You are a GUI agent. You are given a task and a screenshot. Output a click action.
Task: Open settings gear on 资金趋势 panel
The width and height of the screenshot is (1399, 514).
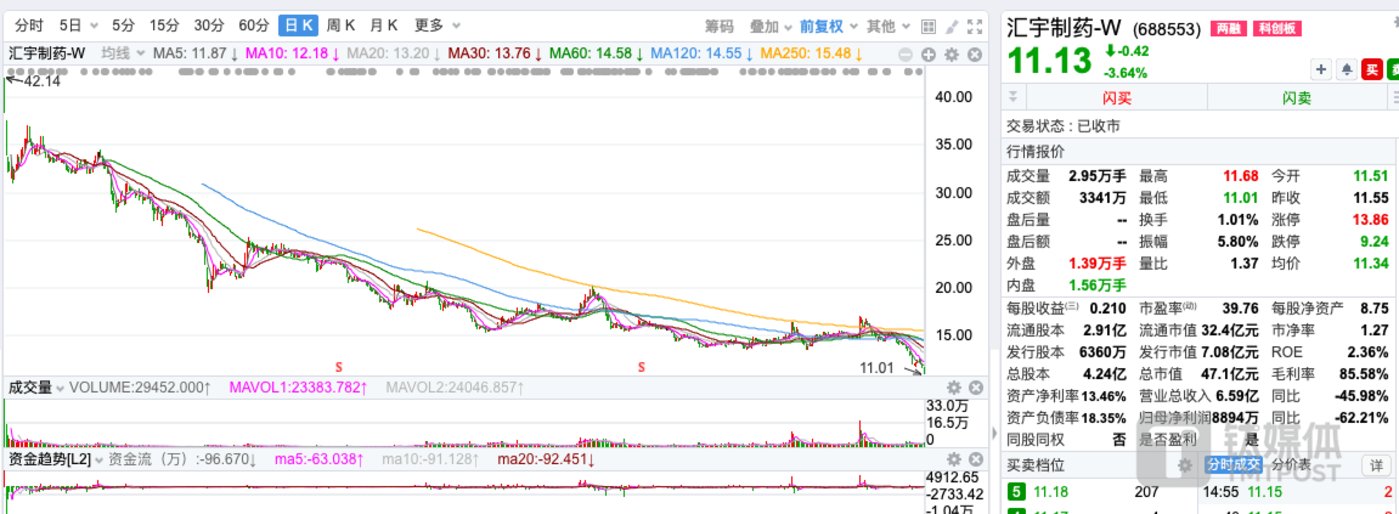pyautogui.click(x=953, y=459)
